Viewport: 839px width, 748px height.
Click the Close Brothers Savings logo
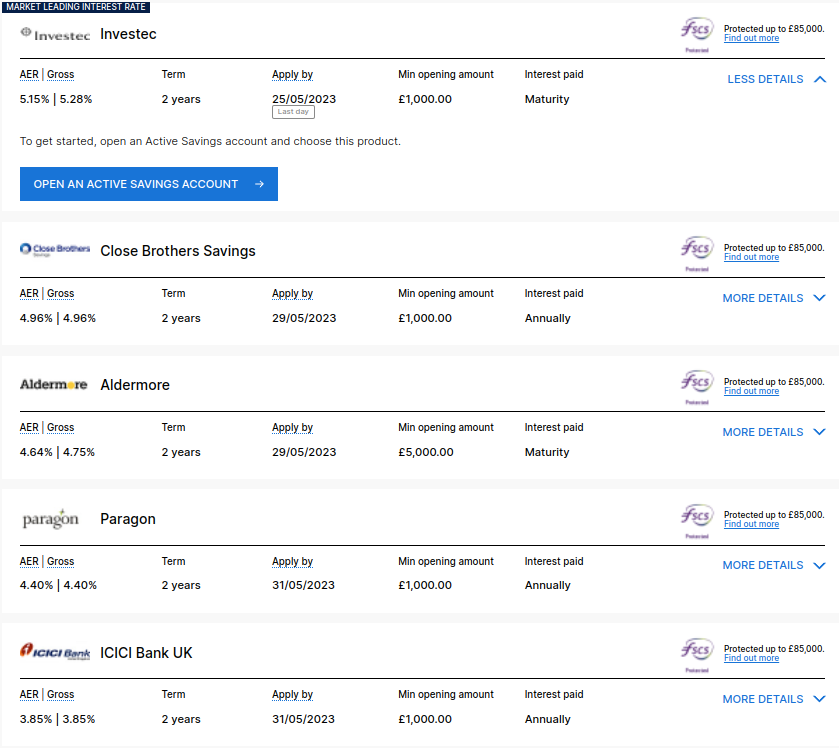(x=55, y=250)
